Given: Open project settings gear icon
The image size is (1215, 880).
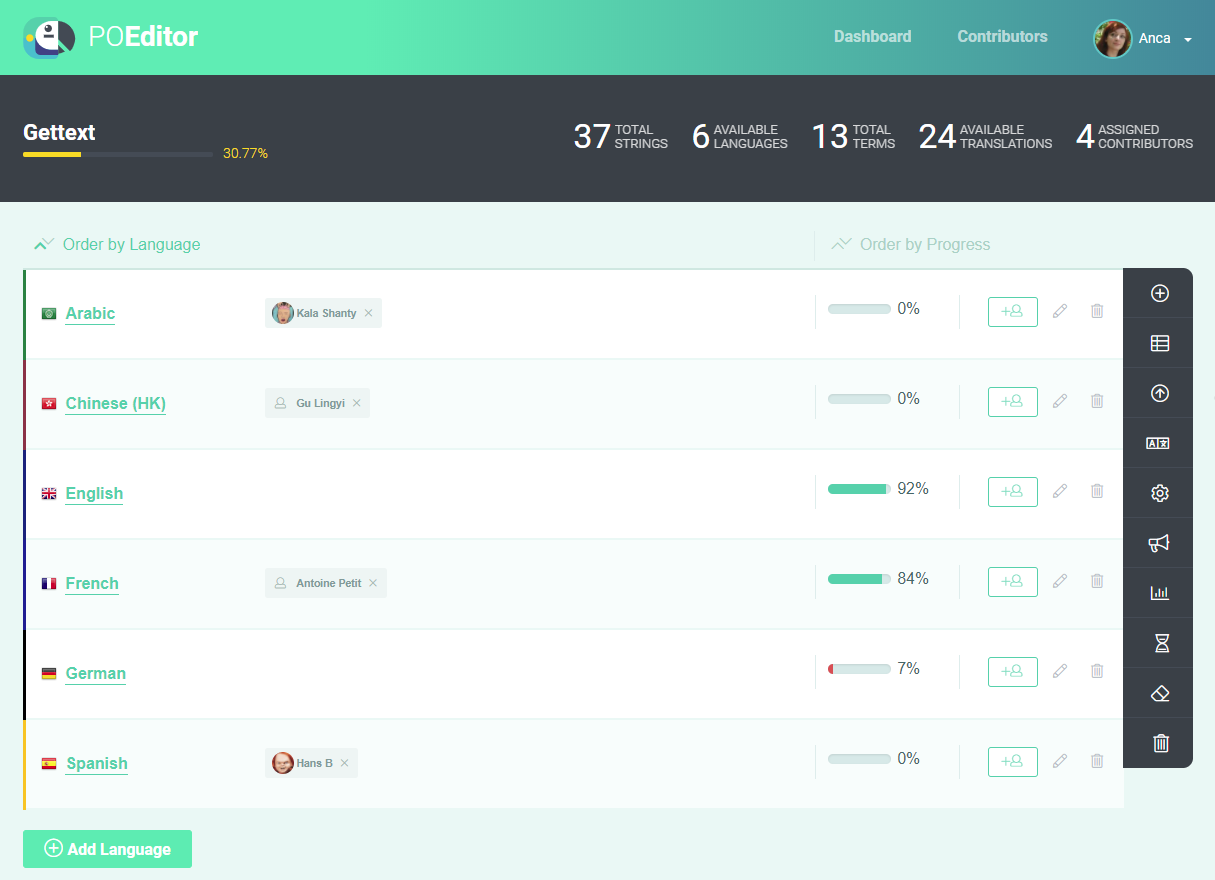Looking at the screenshot, I should coord(1160,493).
